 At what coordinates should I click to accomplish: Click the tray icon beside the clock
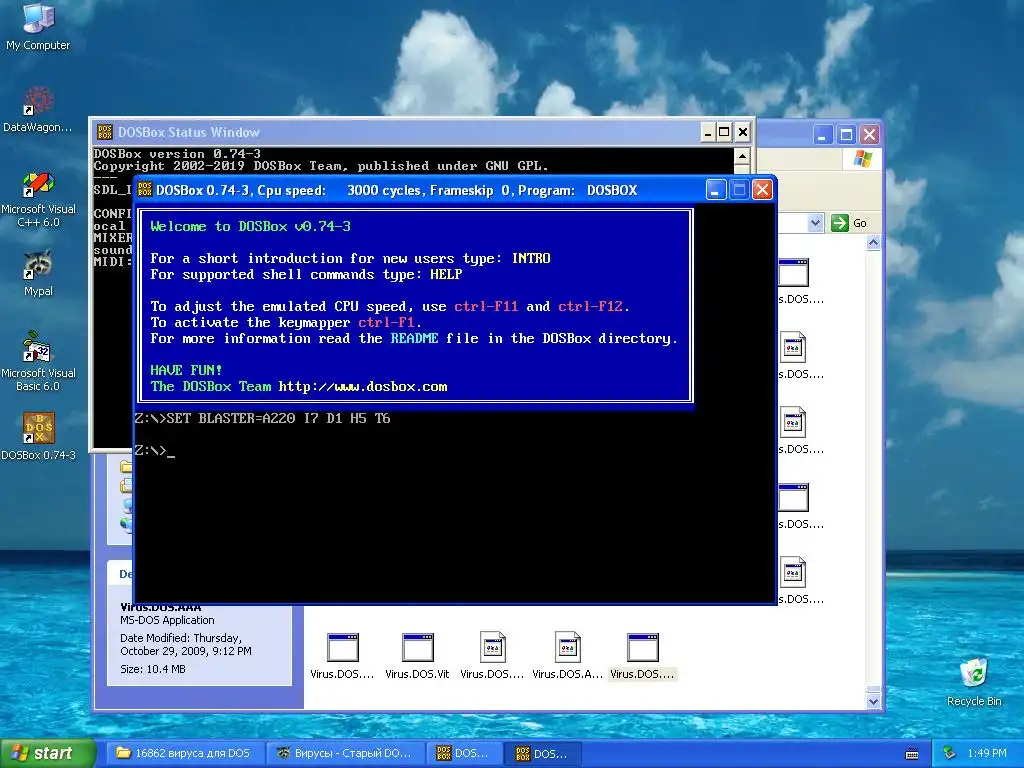click(x=950, y=753)
